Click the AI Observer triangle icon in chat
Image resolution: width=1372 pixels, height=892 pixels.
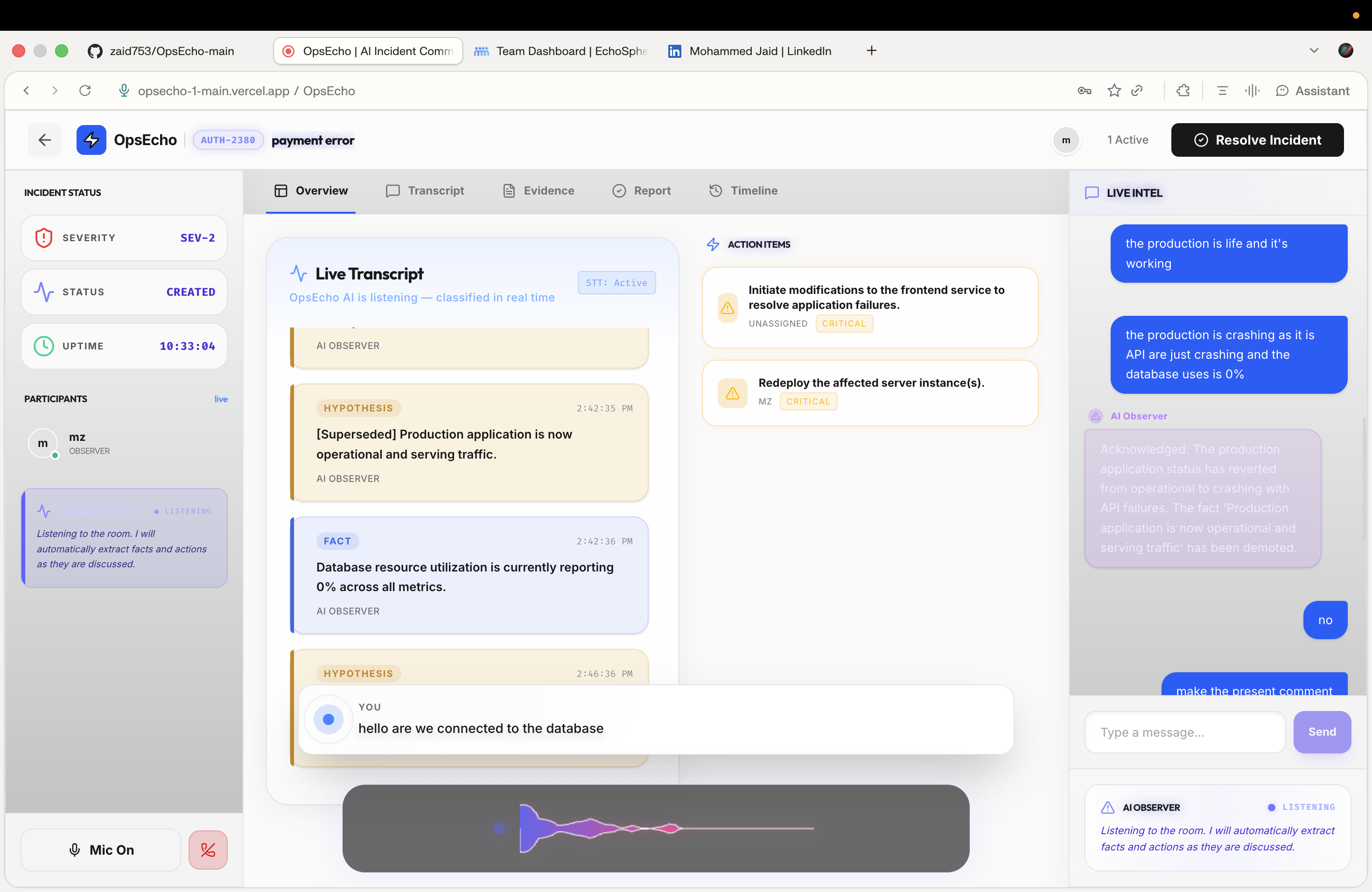click(x=1095, y=416)
